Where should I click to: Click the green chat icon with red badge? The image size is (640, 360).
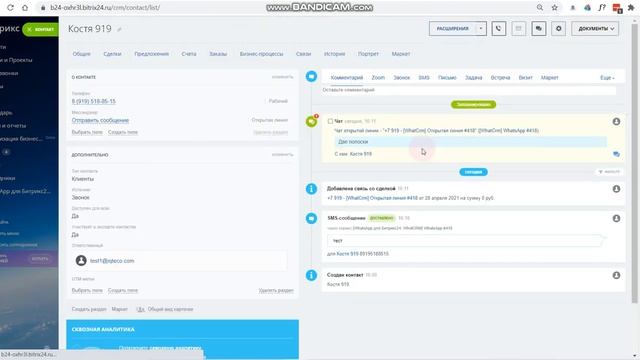[x=312, y=121]
